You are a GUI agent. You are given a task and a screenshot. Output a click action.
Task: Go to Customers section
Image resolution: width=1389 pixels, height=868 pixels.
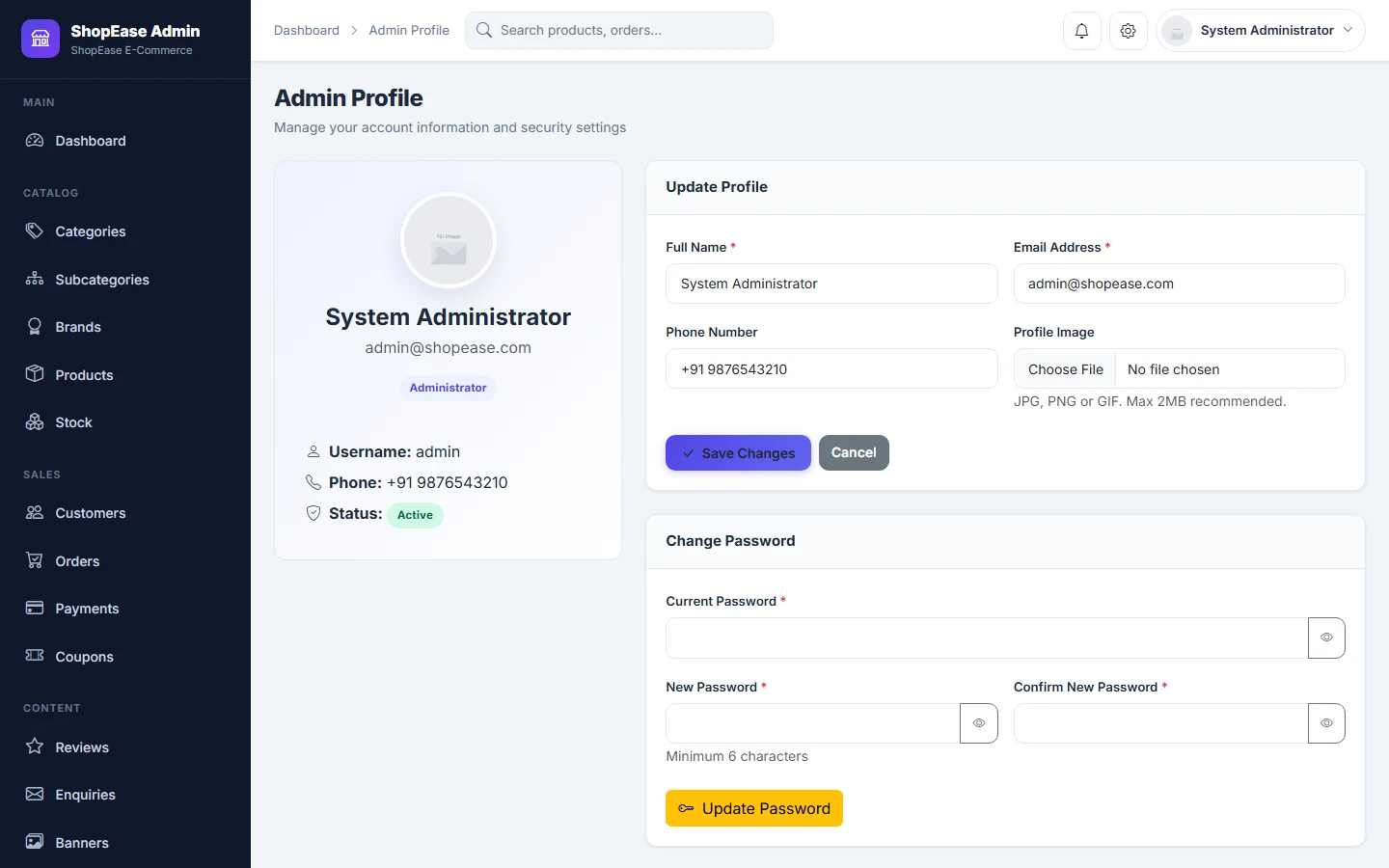pos(125,513)
